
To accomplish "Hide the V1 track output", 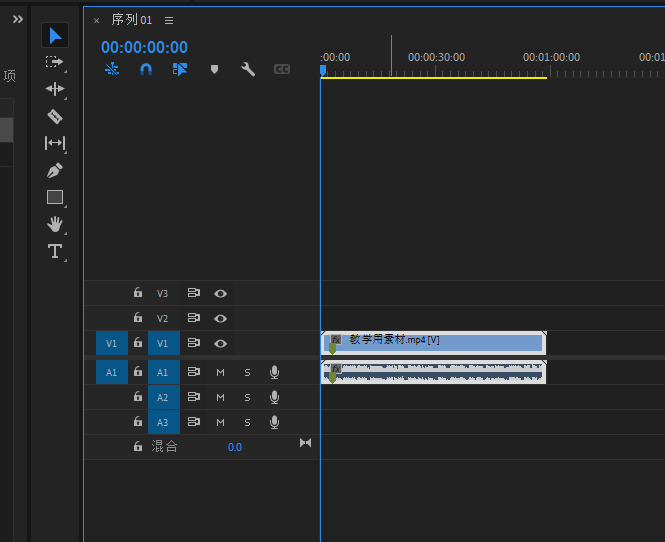I will point(221,344).
